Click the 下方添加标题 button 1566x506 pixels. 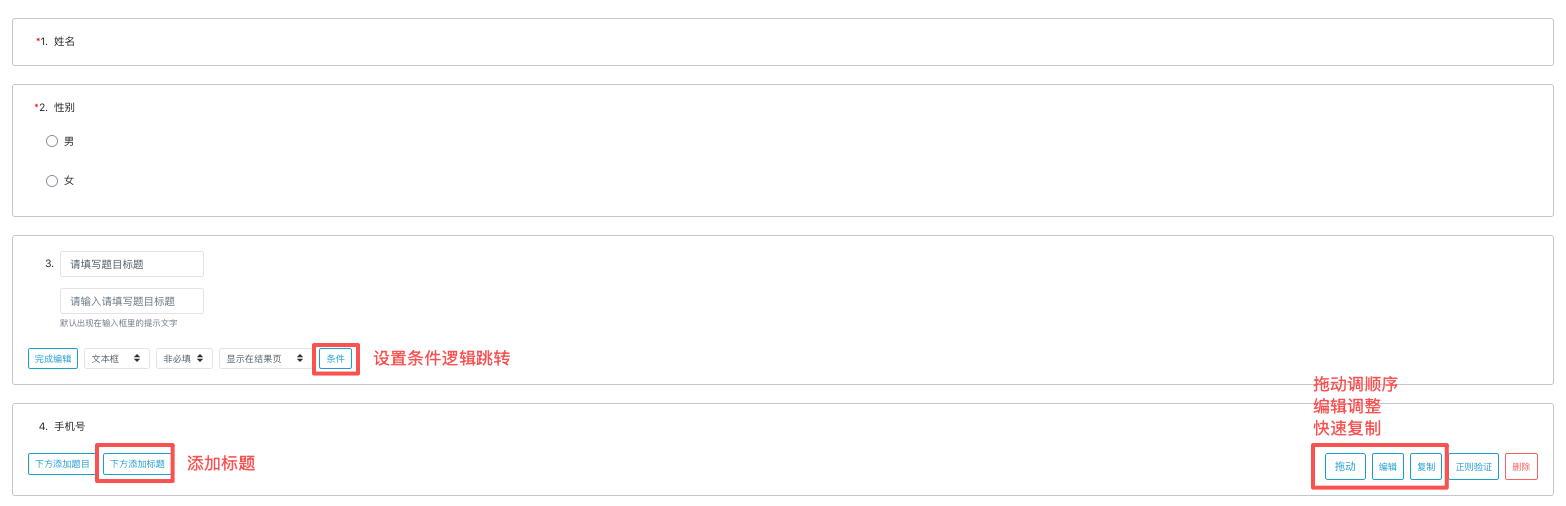137,464
